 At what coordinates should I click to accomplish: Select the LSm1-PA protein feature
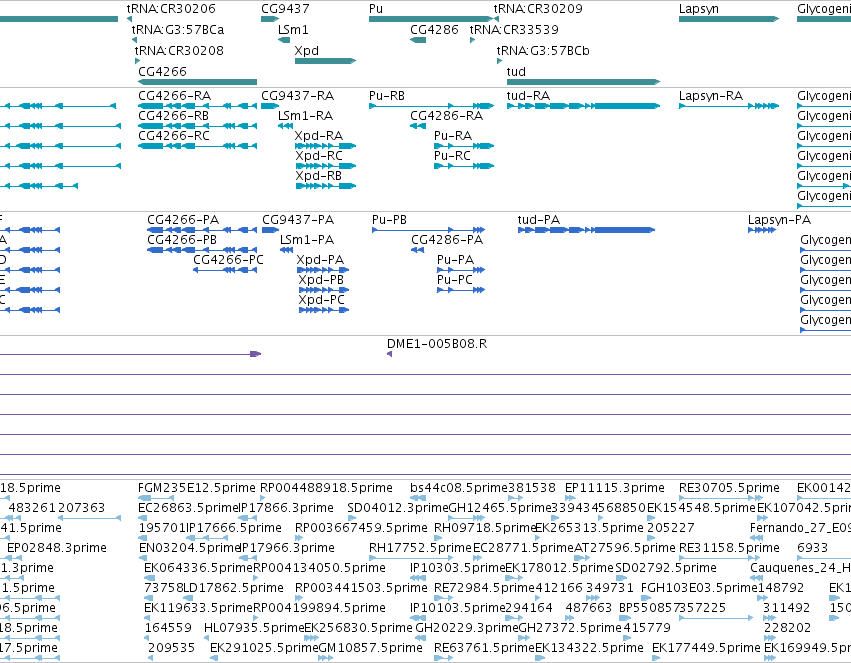coord(287,250)
